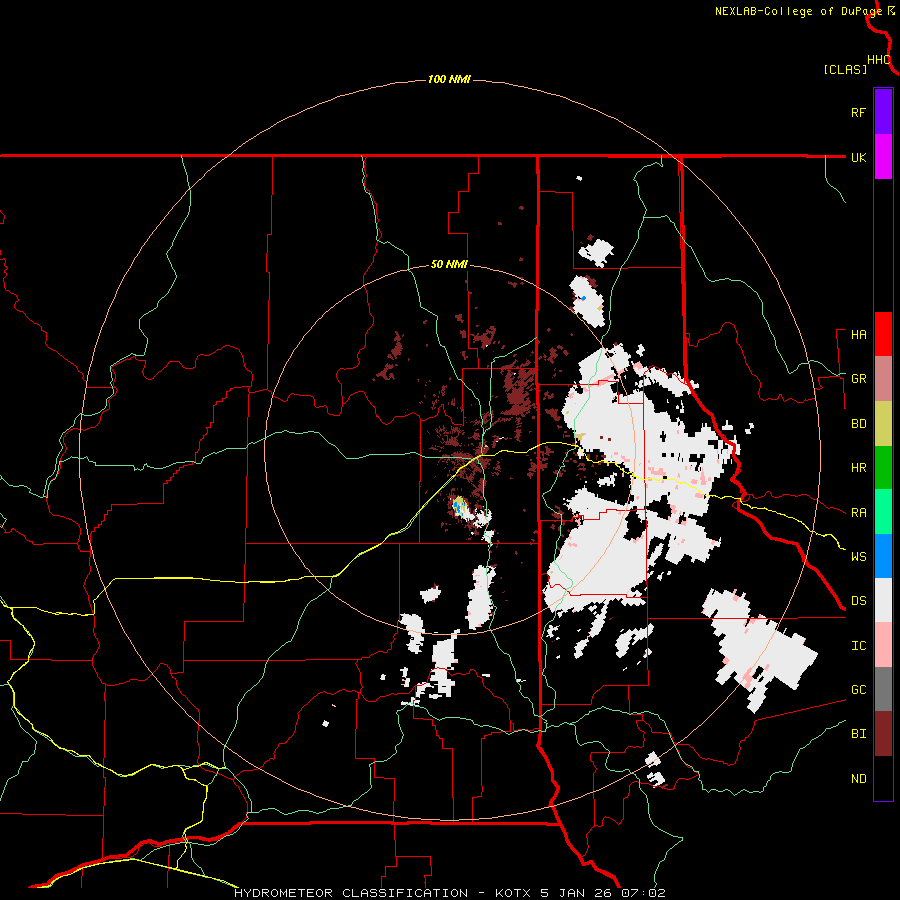Click the HR legend label
The width and height of the screenshot is (900, 900).
point(859,468)
